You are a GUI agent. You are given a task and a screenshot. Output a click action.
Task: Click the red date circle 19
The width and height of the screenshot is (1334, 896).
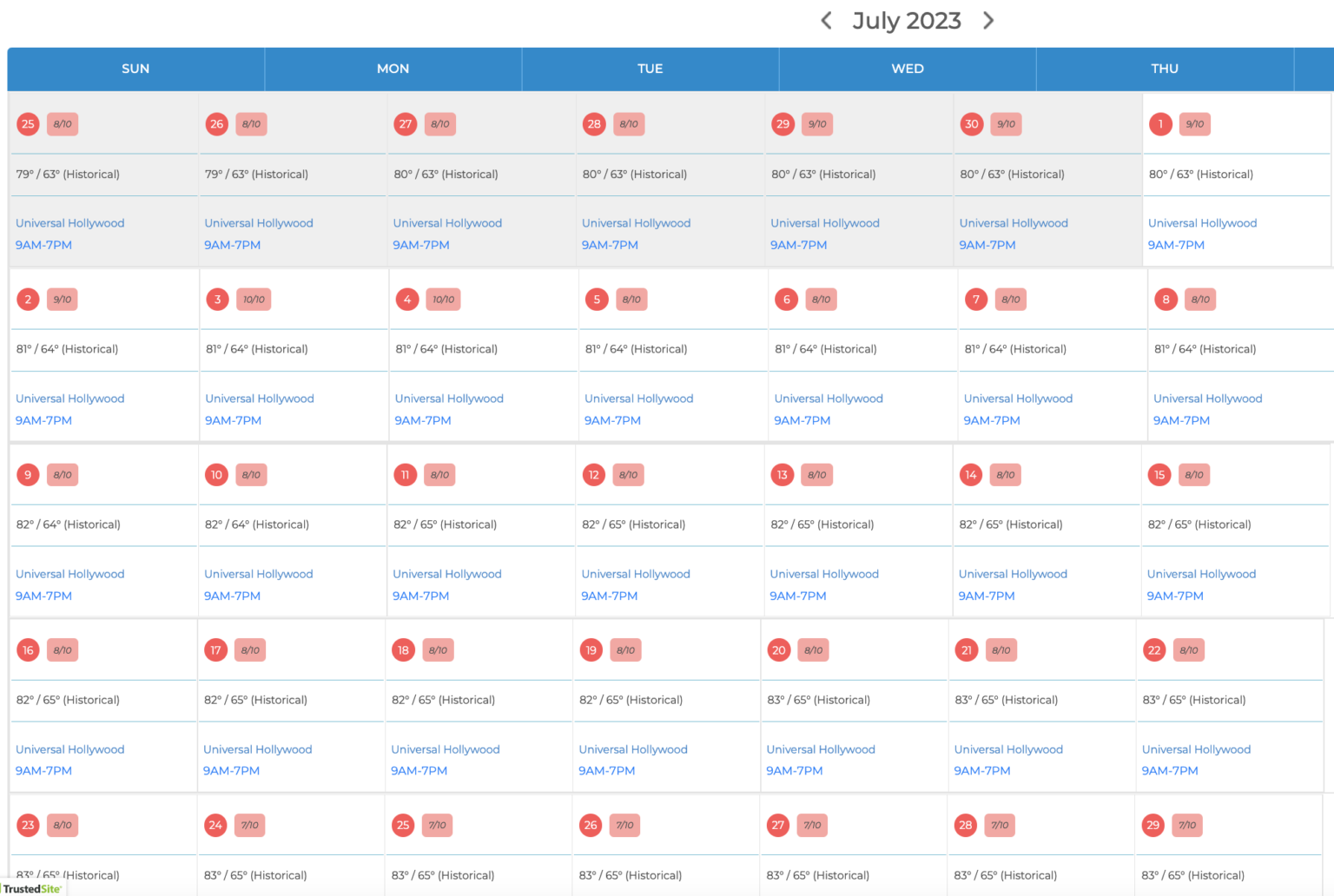(591, 650)
